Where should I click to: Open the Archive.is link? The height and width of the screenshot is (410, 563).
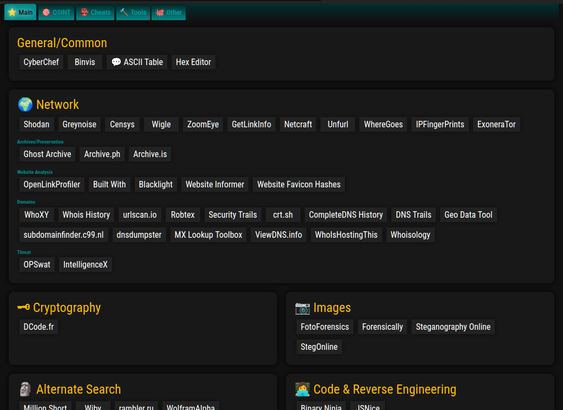[150, 154]
